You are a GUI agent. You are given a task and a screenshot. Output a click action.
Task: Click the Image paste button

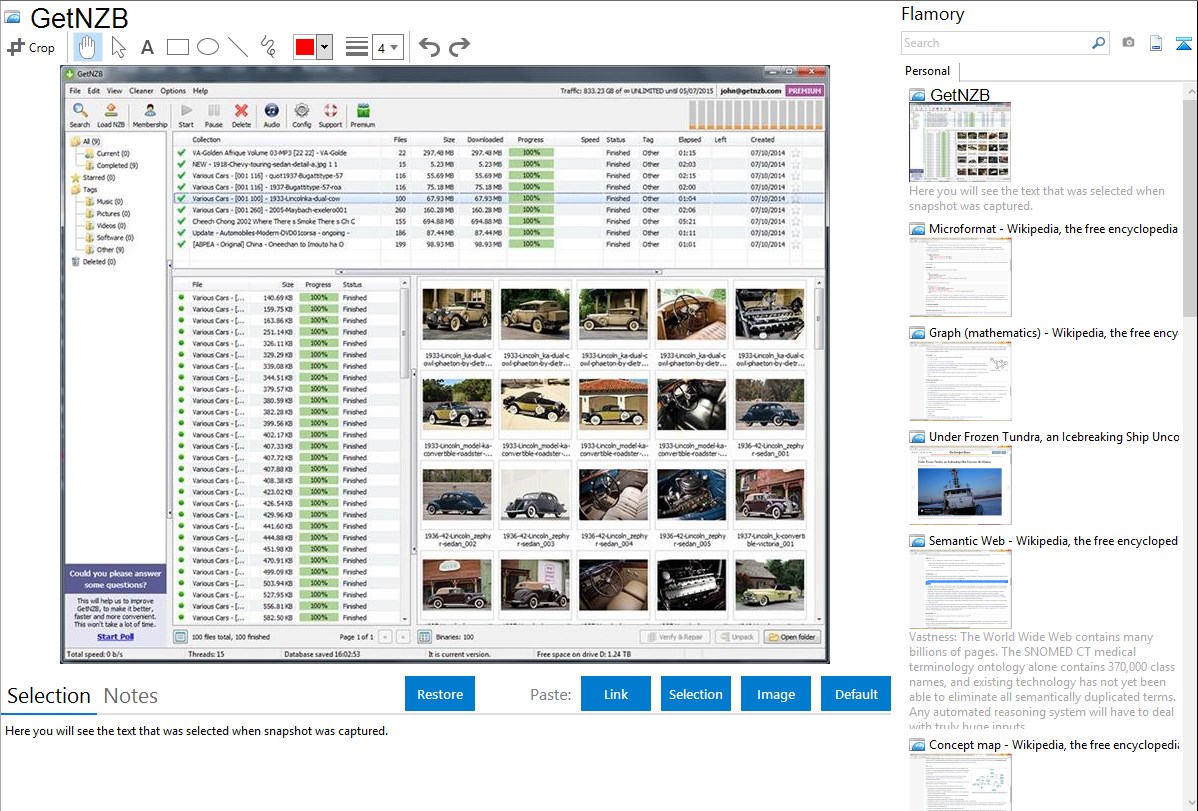click(x=775, y=694)
